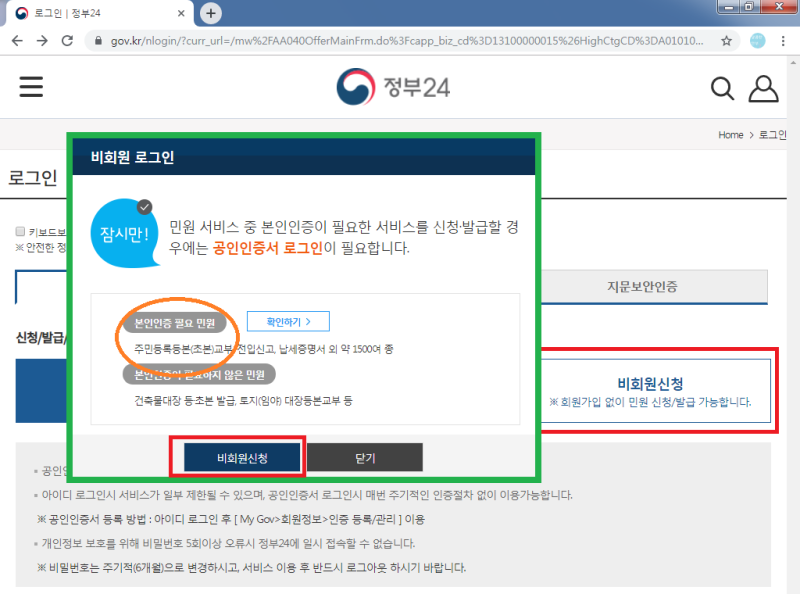Go back in the browser
The width and height of the screenshot is (800, 594).
click(x=17, y=41)
